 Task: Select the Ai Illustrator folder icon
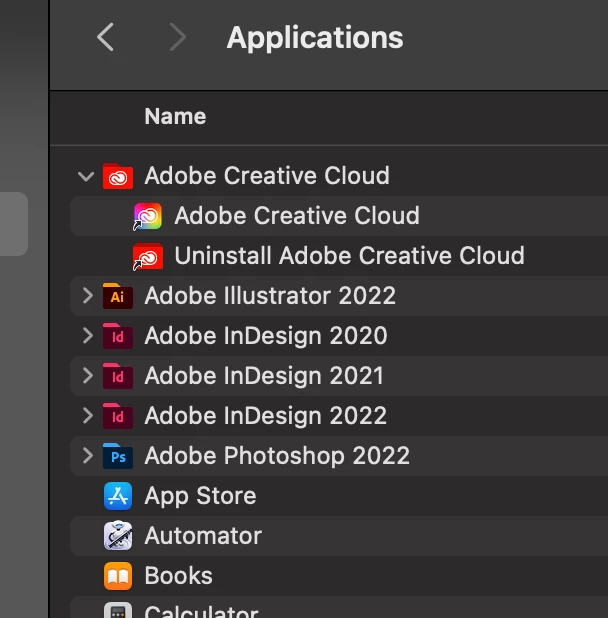coord(118,296)
